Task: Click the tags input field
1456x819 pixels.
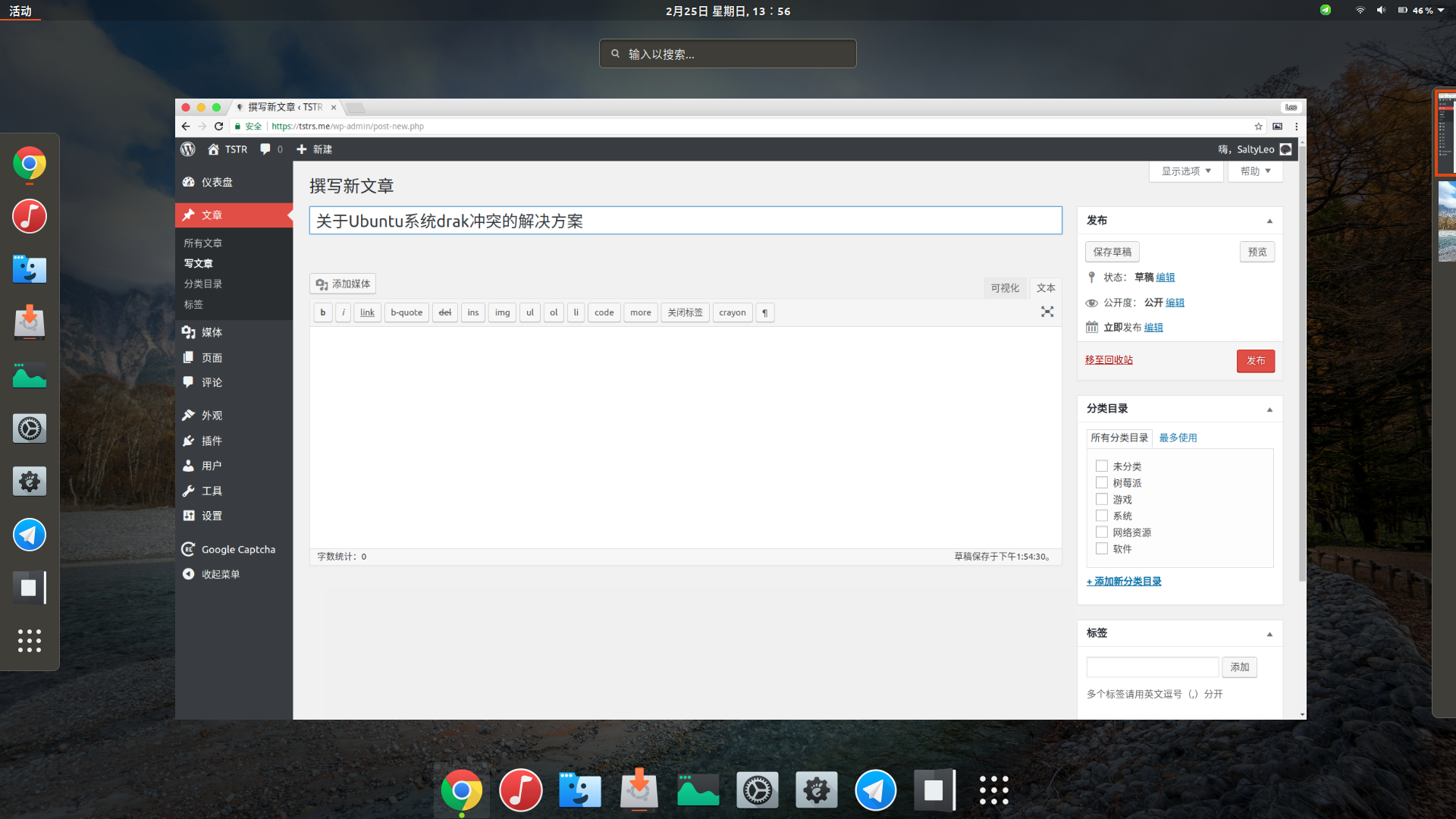Action: [1152, 667]
